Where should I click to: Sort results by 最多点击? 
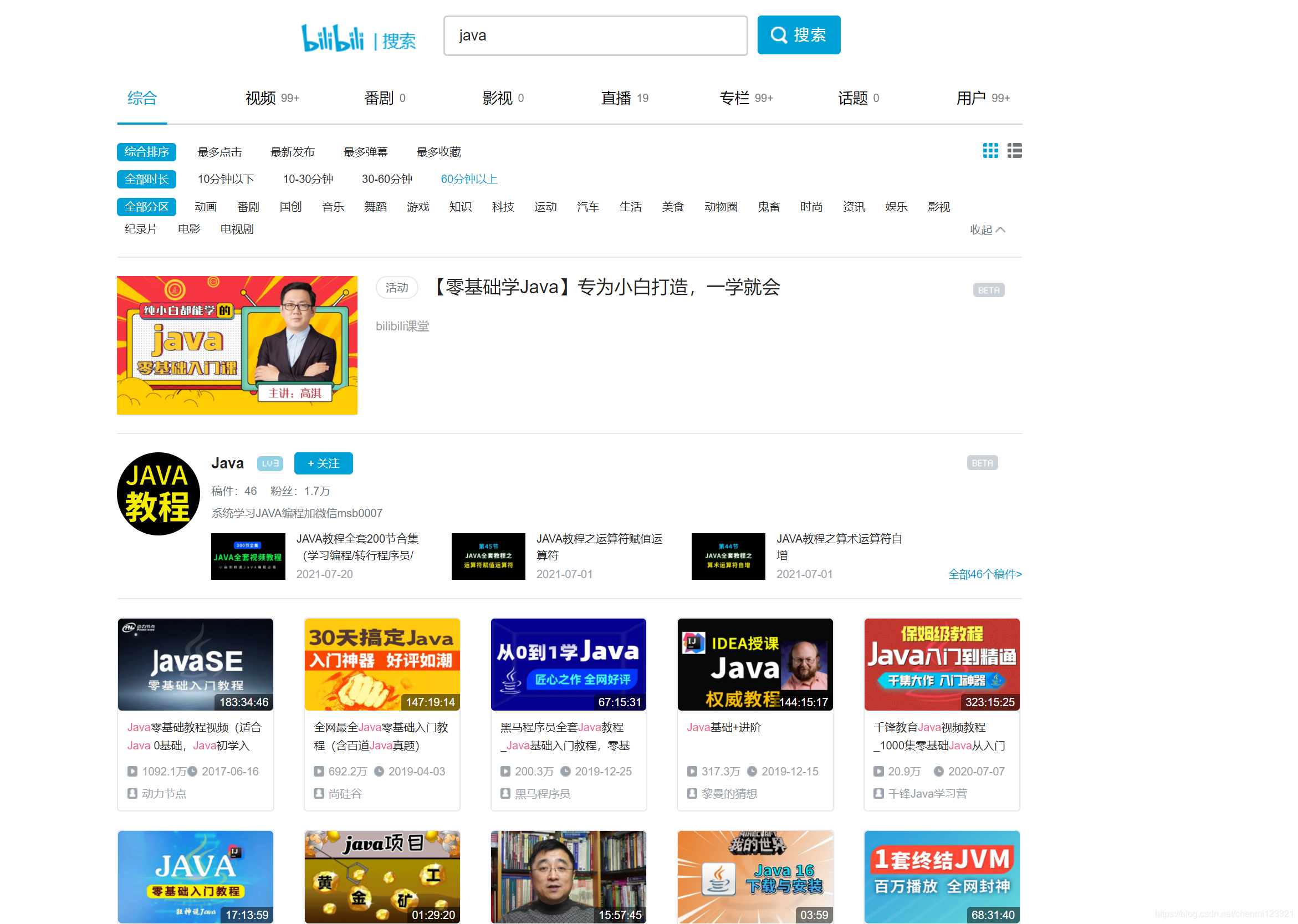tap(219, 152)
